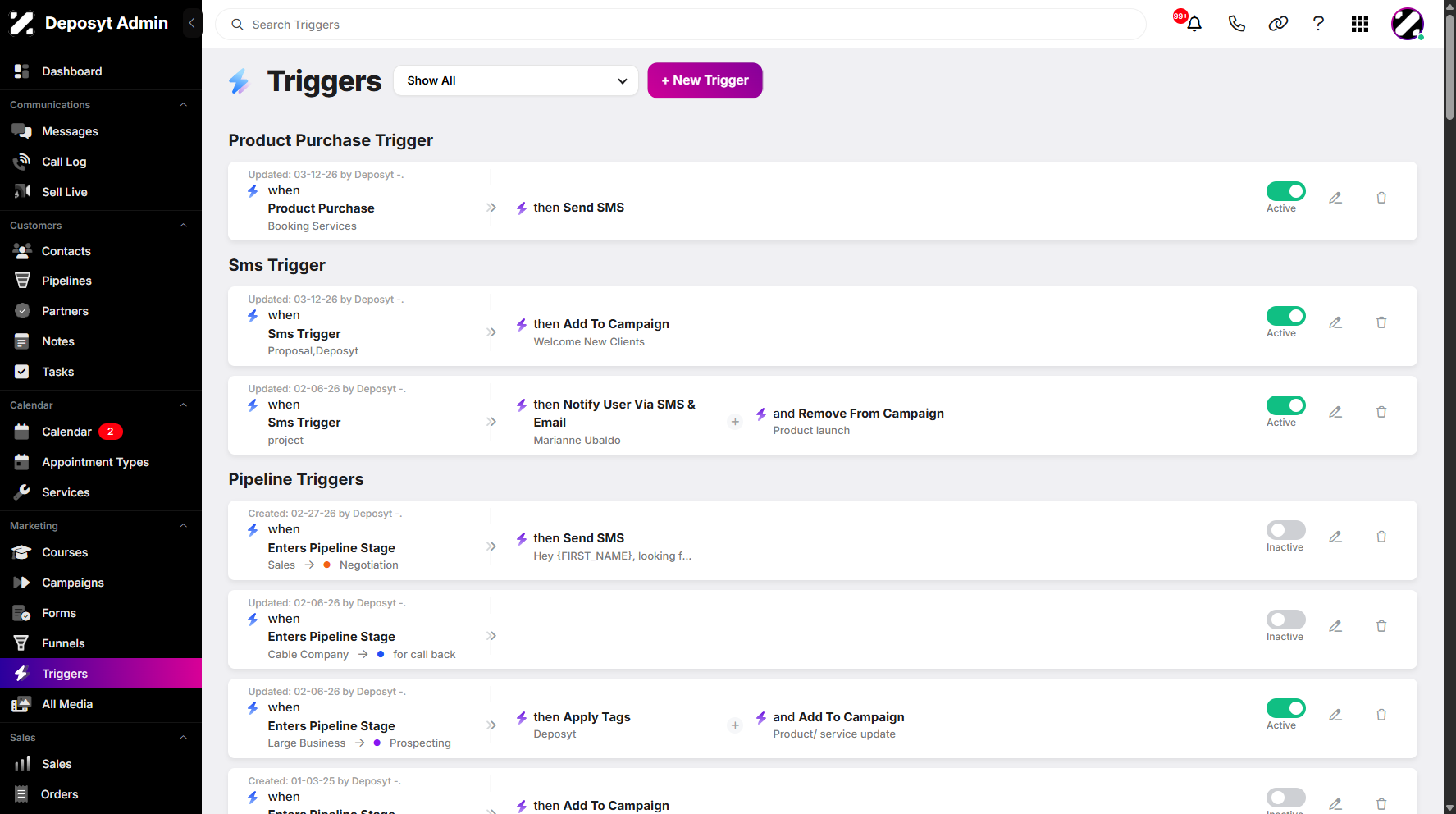Disable the Sms Trigger with Welcome New Clients
The image size is (1456, 814).
[x=1285, y=316]
